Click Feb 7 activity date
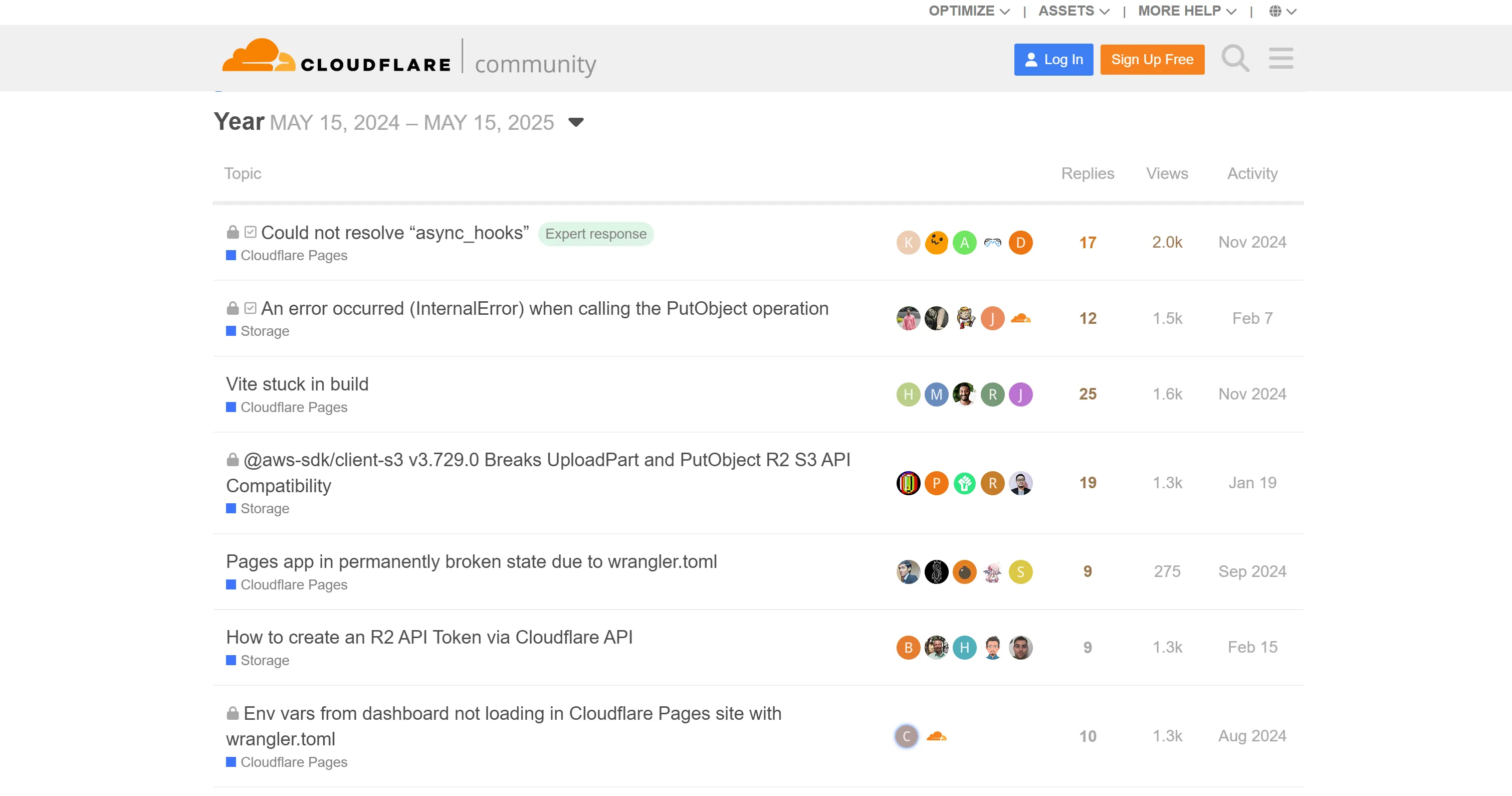Viewport: 1512px width, 796px height. pos(1252,318)
